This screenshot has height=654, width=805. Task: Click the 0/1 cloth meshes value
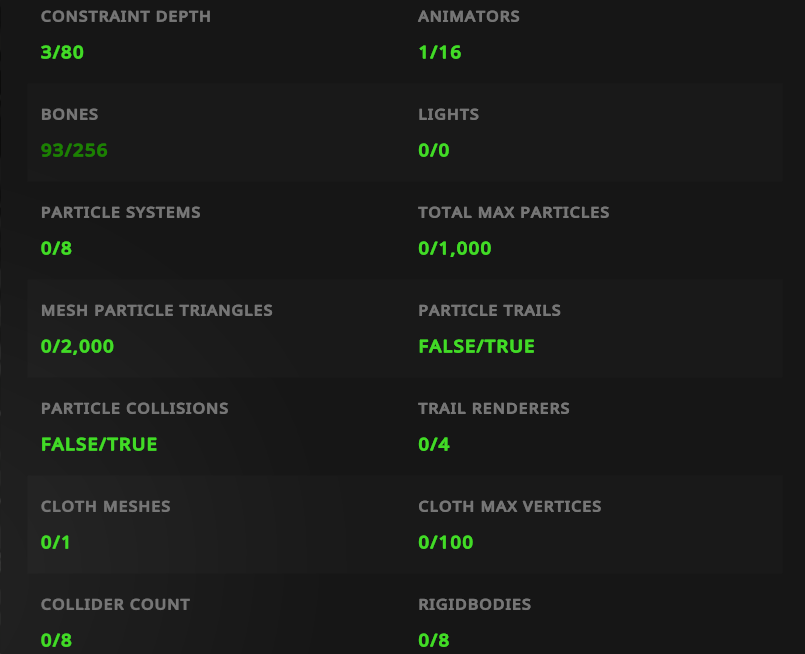point(55,543)
